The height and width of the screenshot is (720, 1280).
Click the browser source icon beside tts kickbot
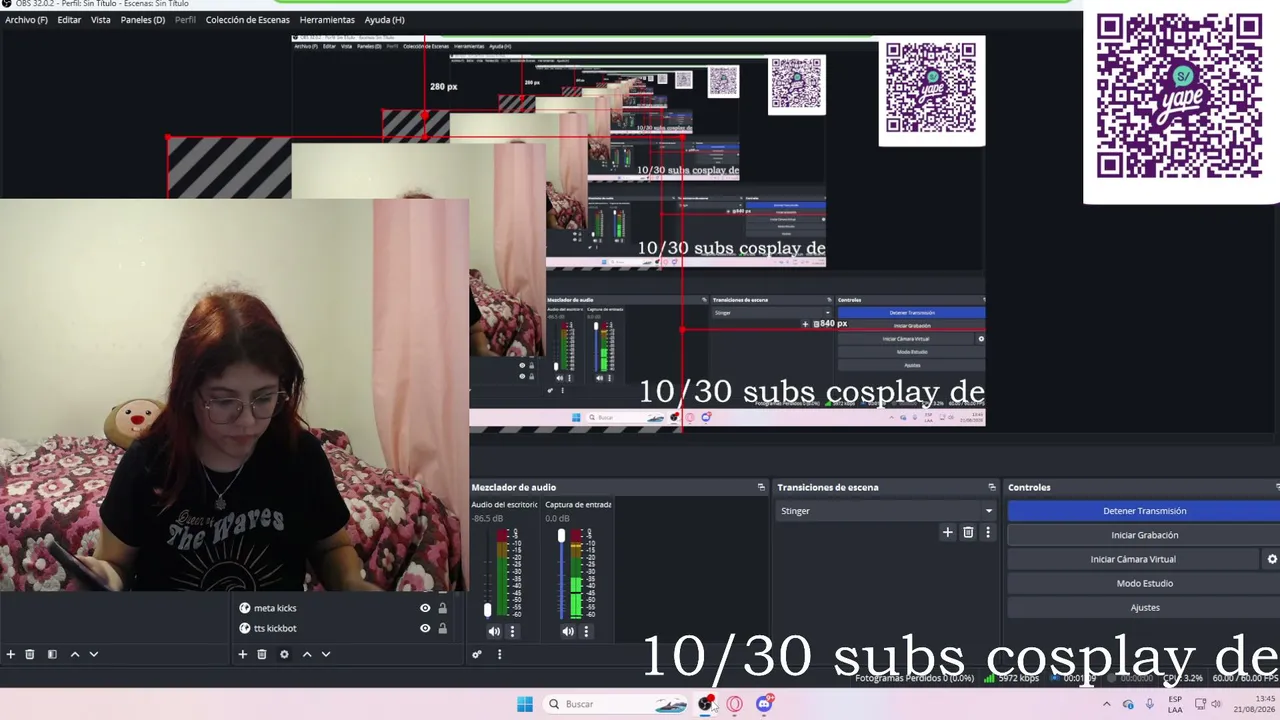point(245,628)
